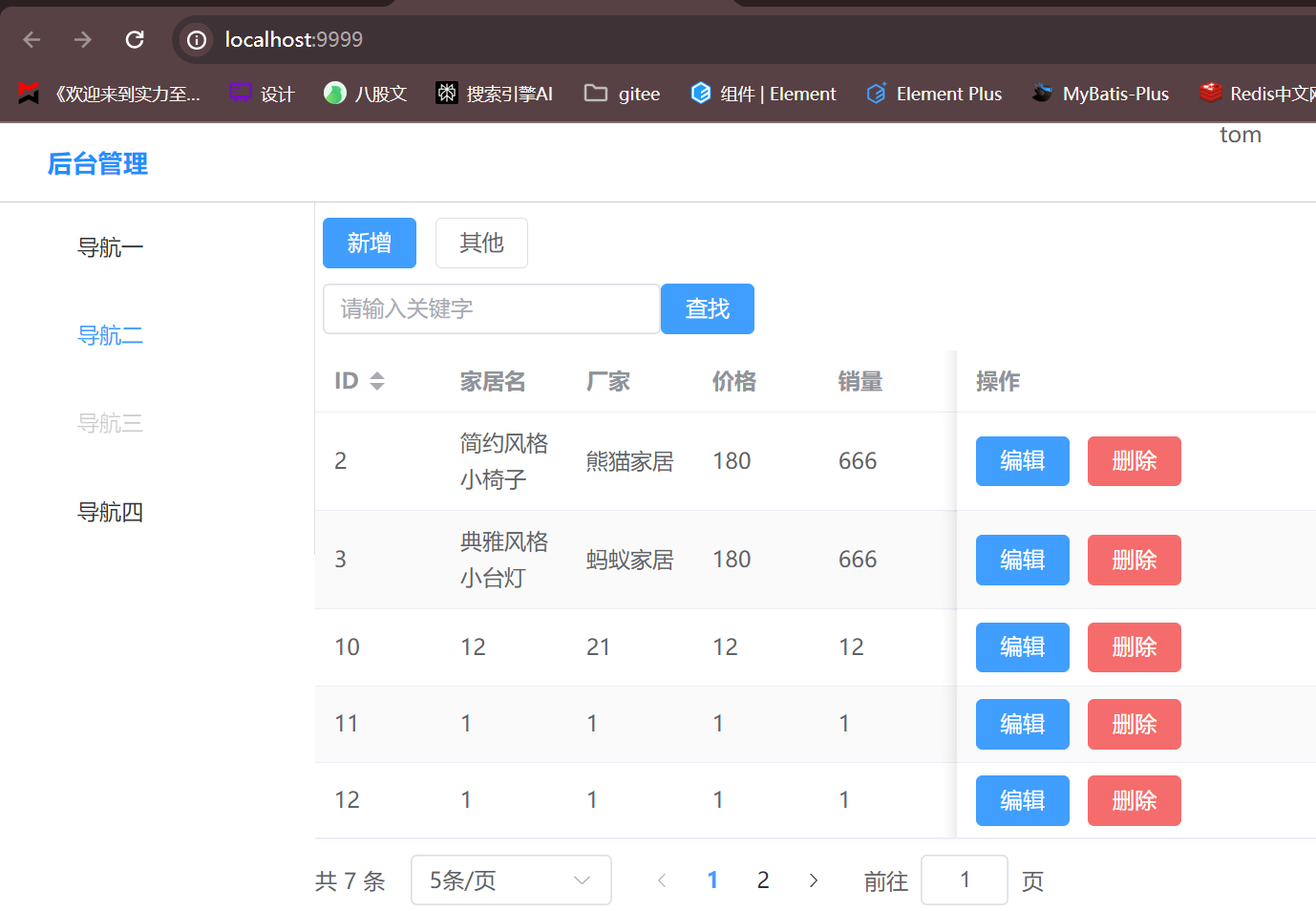Go to page 2 in pagination
This screenshot has width=1316, height=911.
click(763, 880)
